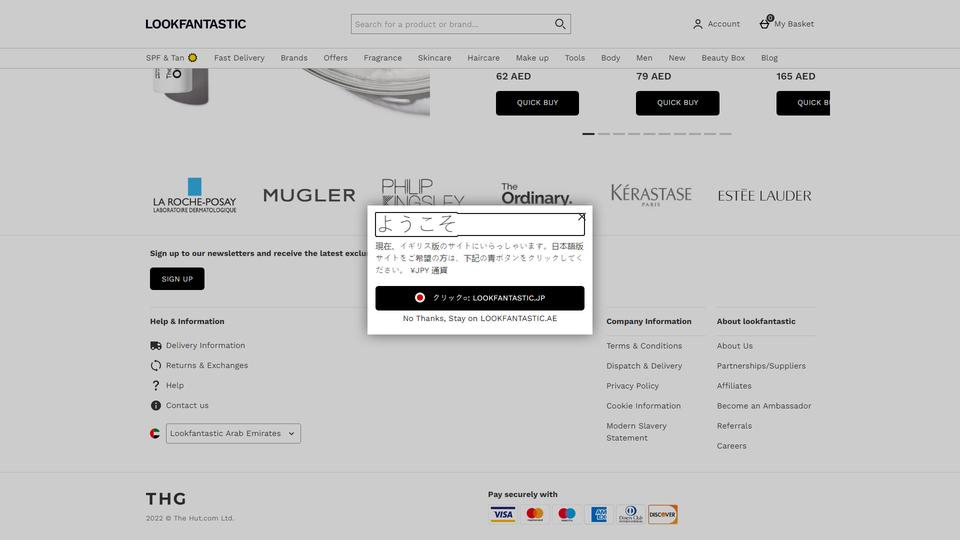Screen dimensions: 960x540
Task: Open the About Us link
Action: tap(735, 346)
